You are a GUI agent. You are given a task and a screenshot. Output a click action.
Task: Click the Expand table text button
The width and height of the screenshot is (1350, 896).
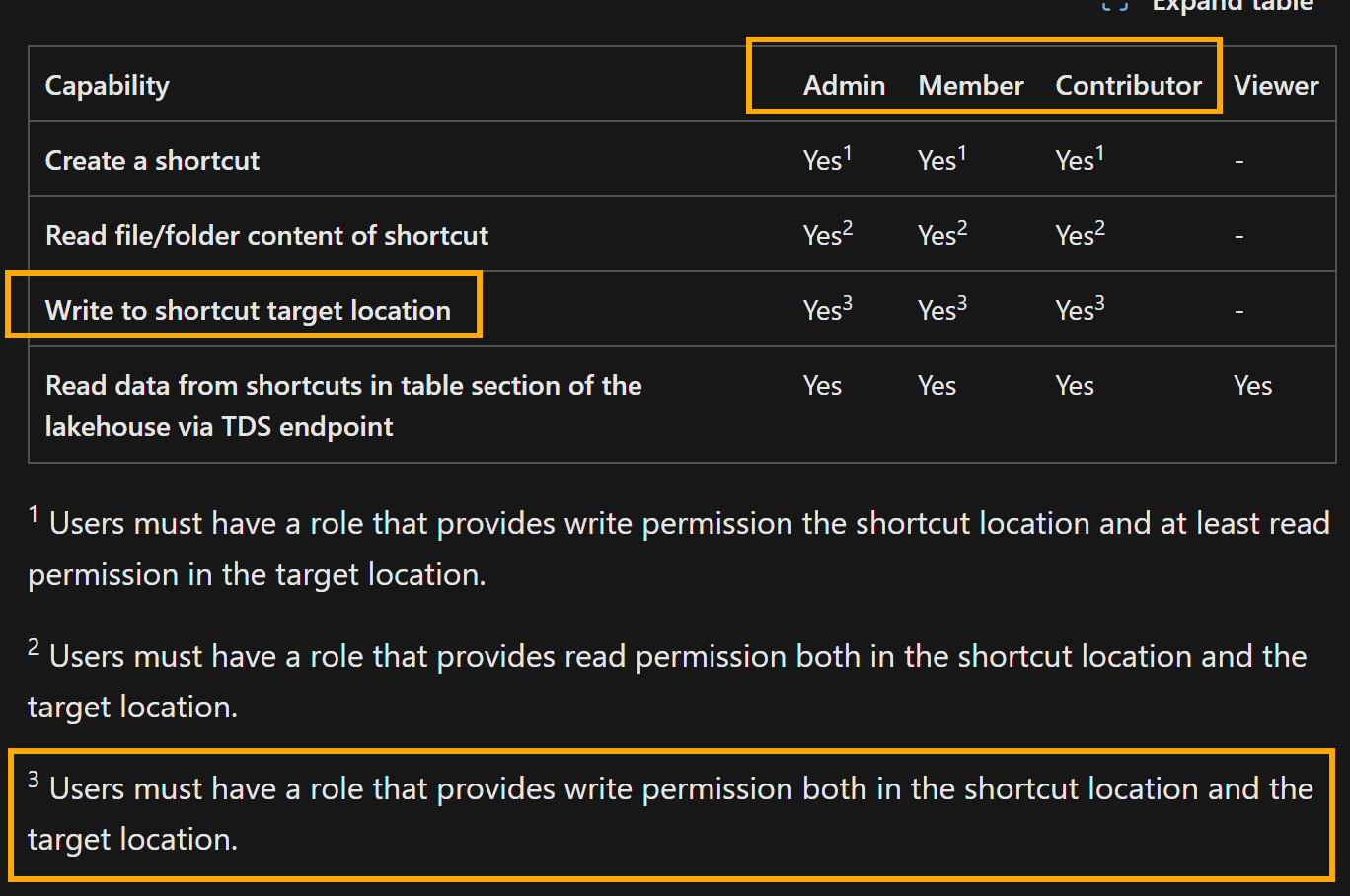click(x=1233, y=5)
